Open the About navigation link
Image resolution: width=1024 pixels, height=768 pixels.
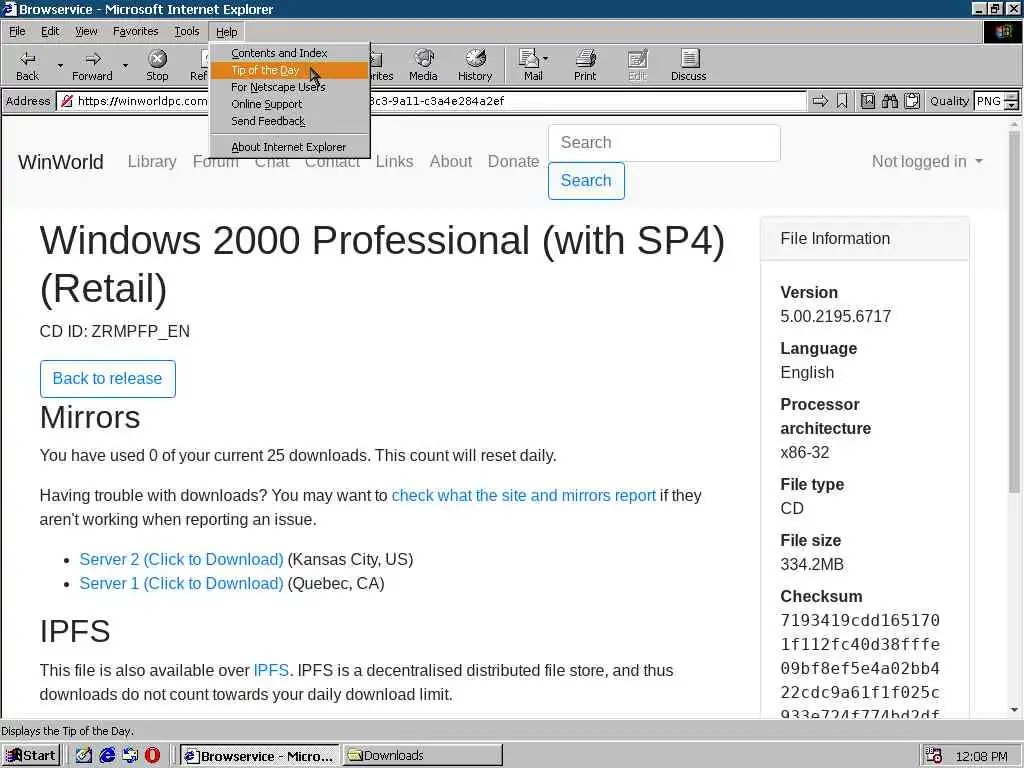coord(451,161)
